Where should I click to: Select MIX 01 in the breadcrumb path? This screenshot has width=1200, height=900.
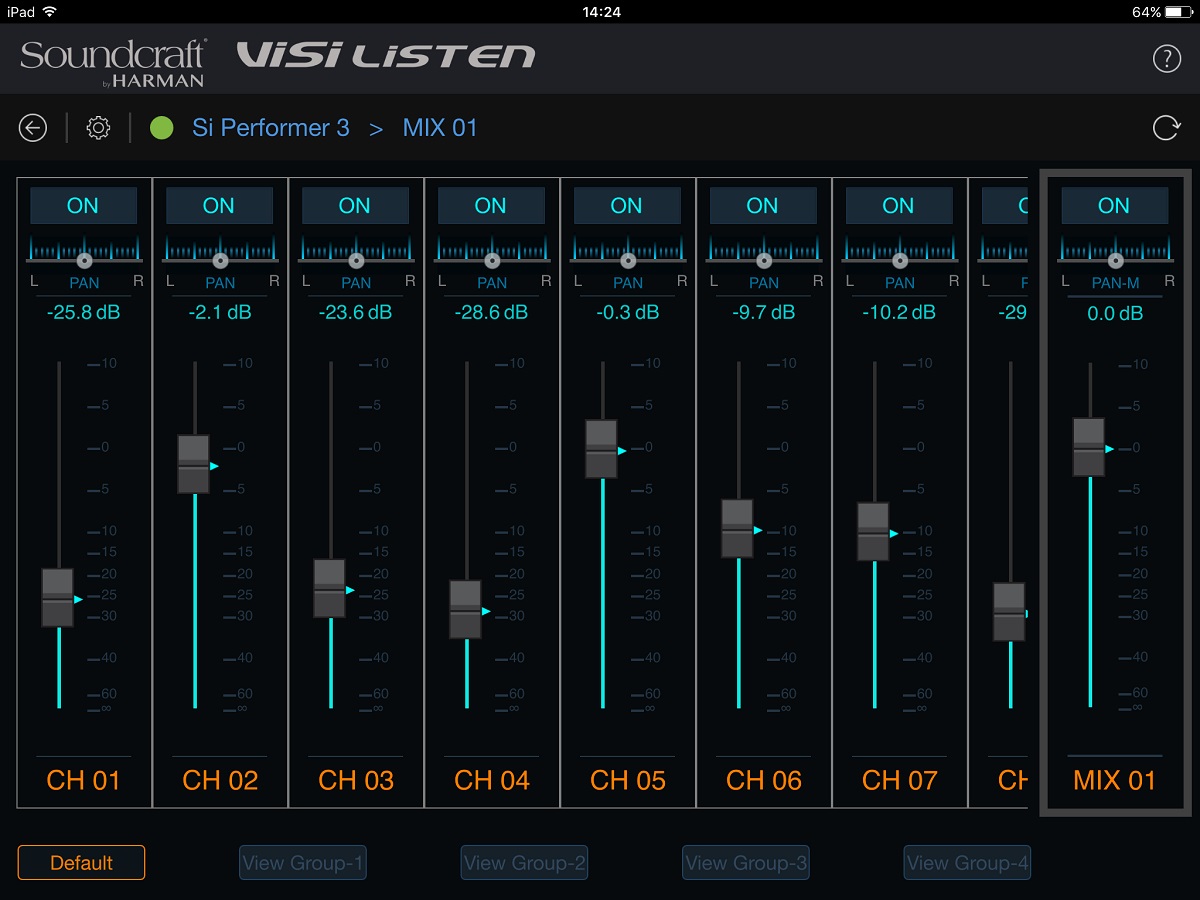tap(440, 128)
